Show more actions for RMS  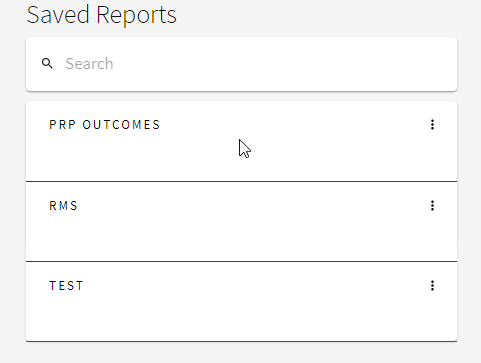pyautogui.click(x=432, y=206)
